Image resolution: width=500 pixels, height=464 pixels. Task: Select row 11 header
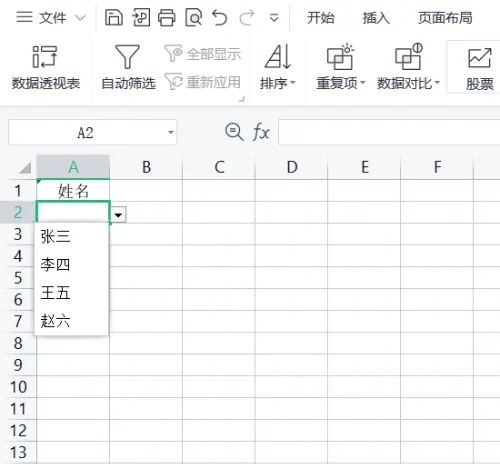click(x=18, y=408)
